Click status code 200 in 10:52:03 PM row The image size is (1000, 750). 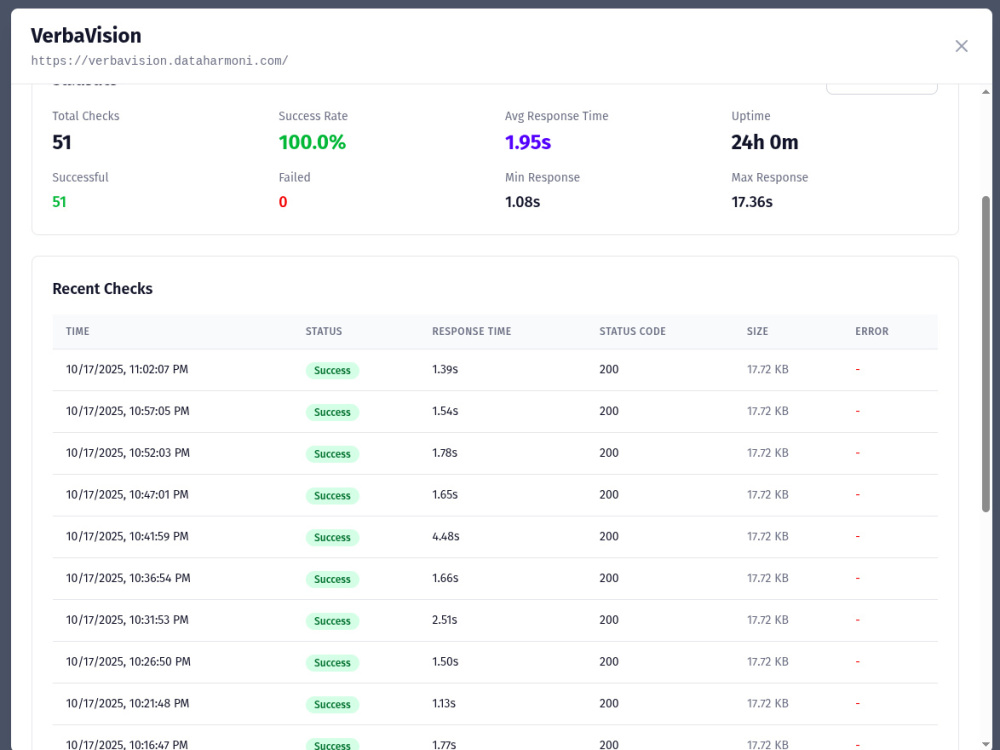608,453
